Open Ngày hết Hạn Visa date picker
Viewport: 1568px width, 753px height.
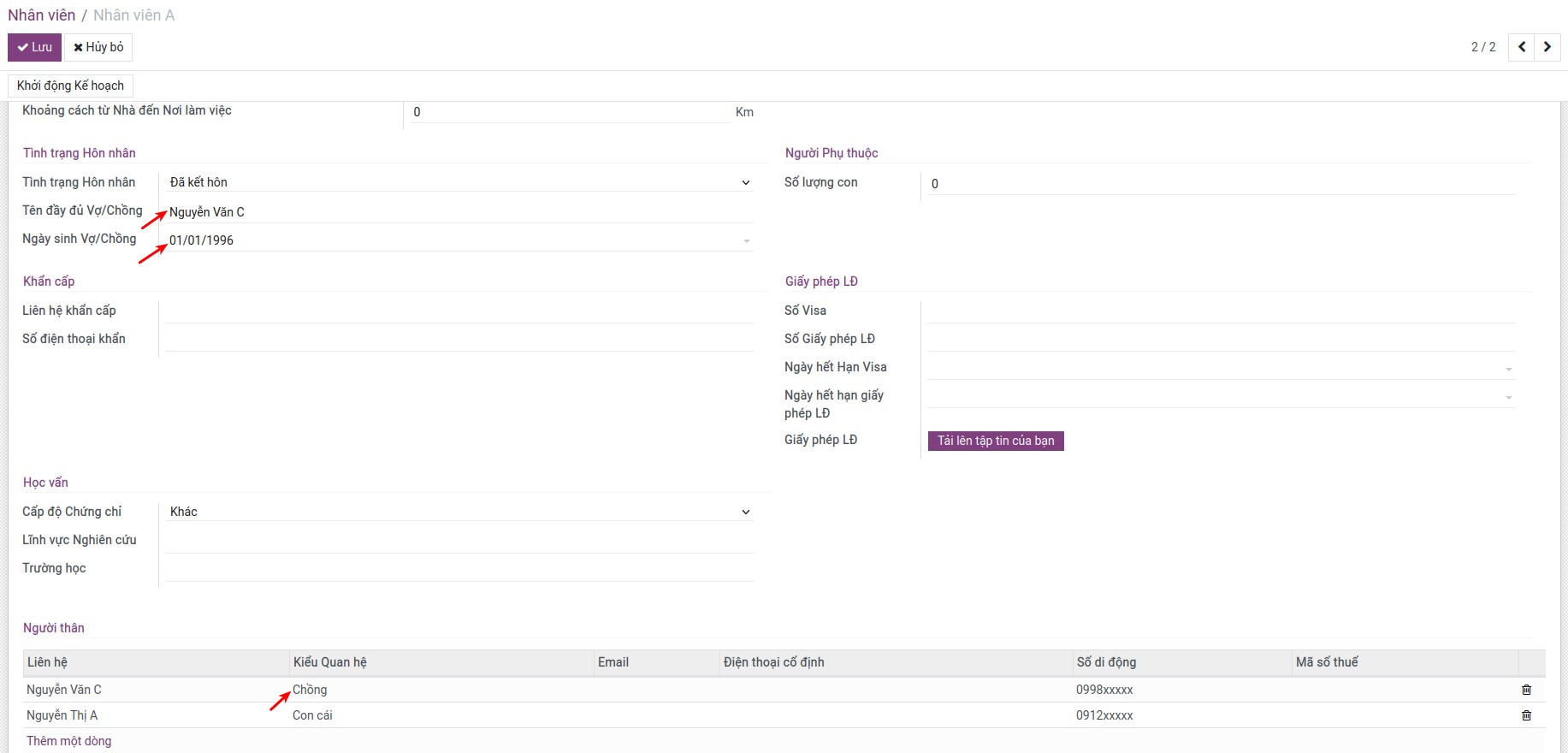[x=1220, y=368]
